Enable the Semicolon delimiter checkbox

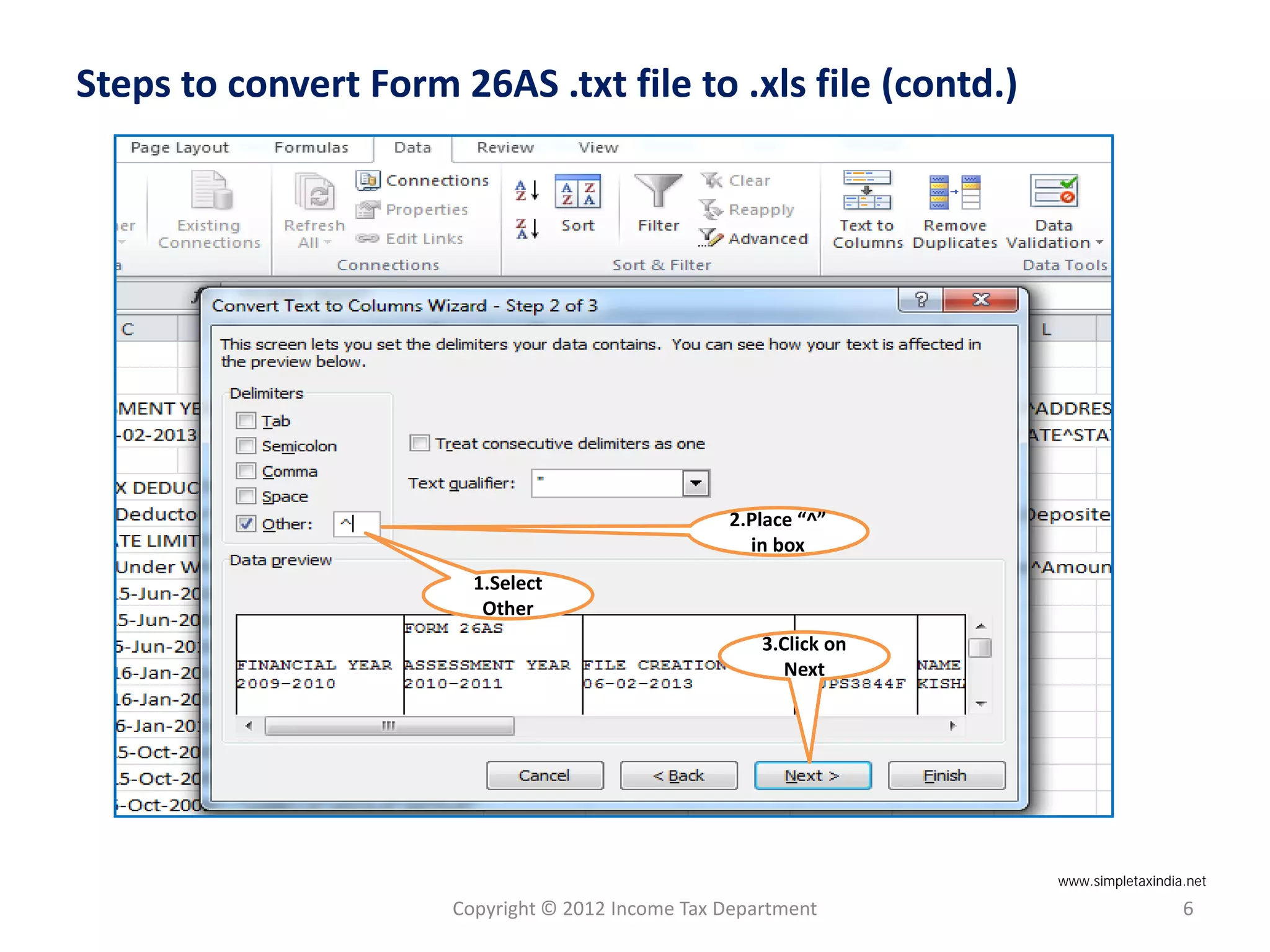(x=246, y=446)
